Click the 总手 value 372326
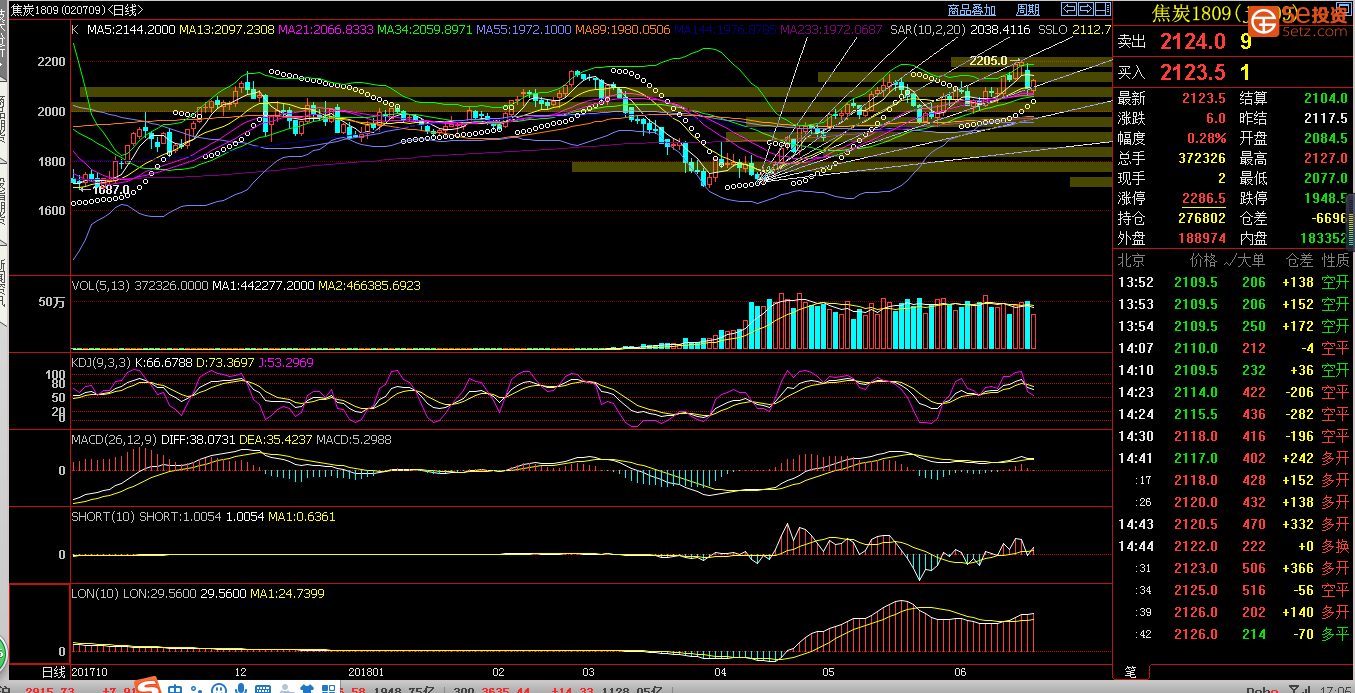1355x693 pixels. [x=1200, y=158]
